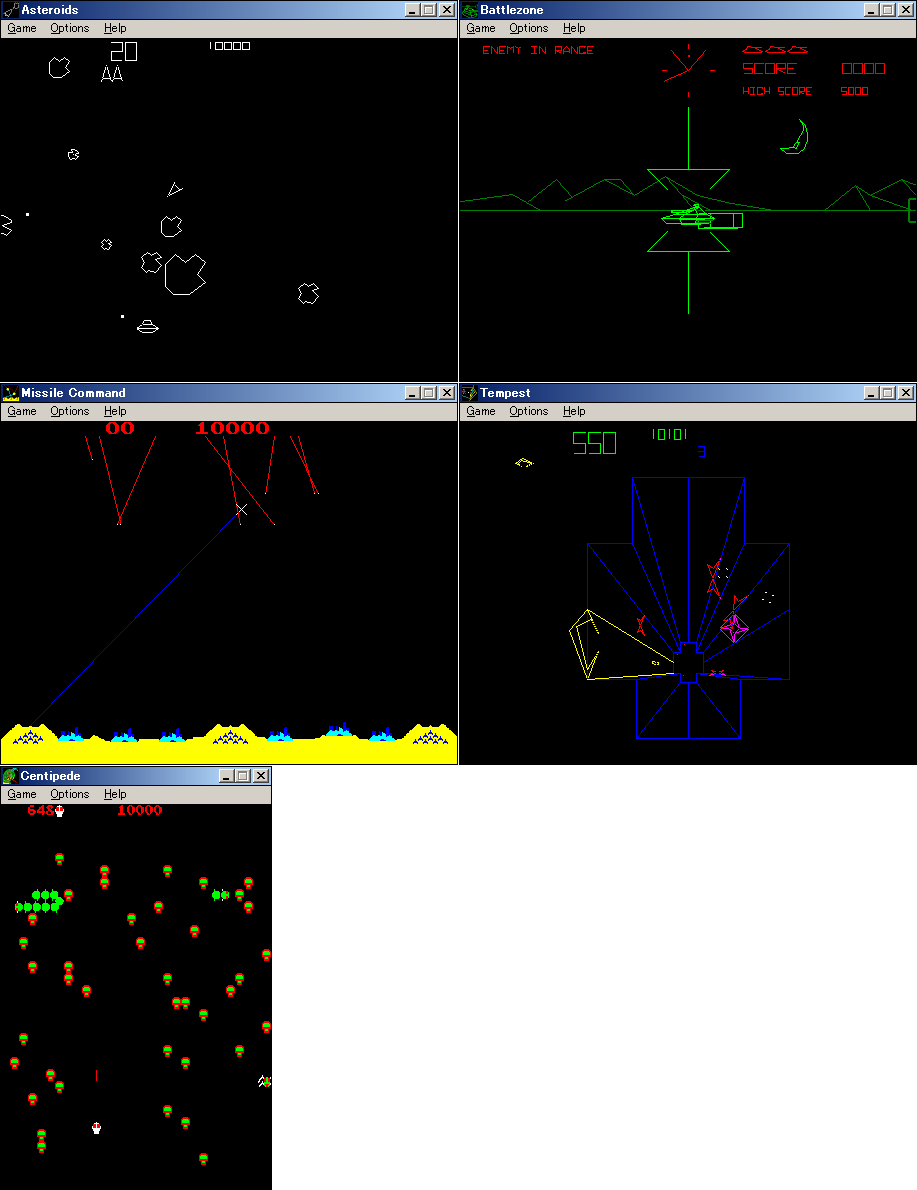This screenshot has width=917, height=1190.
Task: Click the crescent moon in Battlezone
Action: click(x=795, y=137)
